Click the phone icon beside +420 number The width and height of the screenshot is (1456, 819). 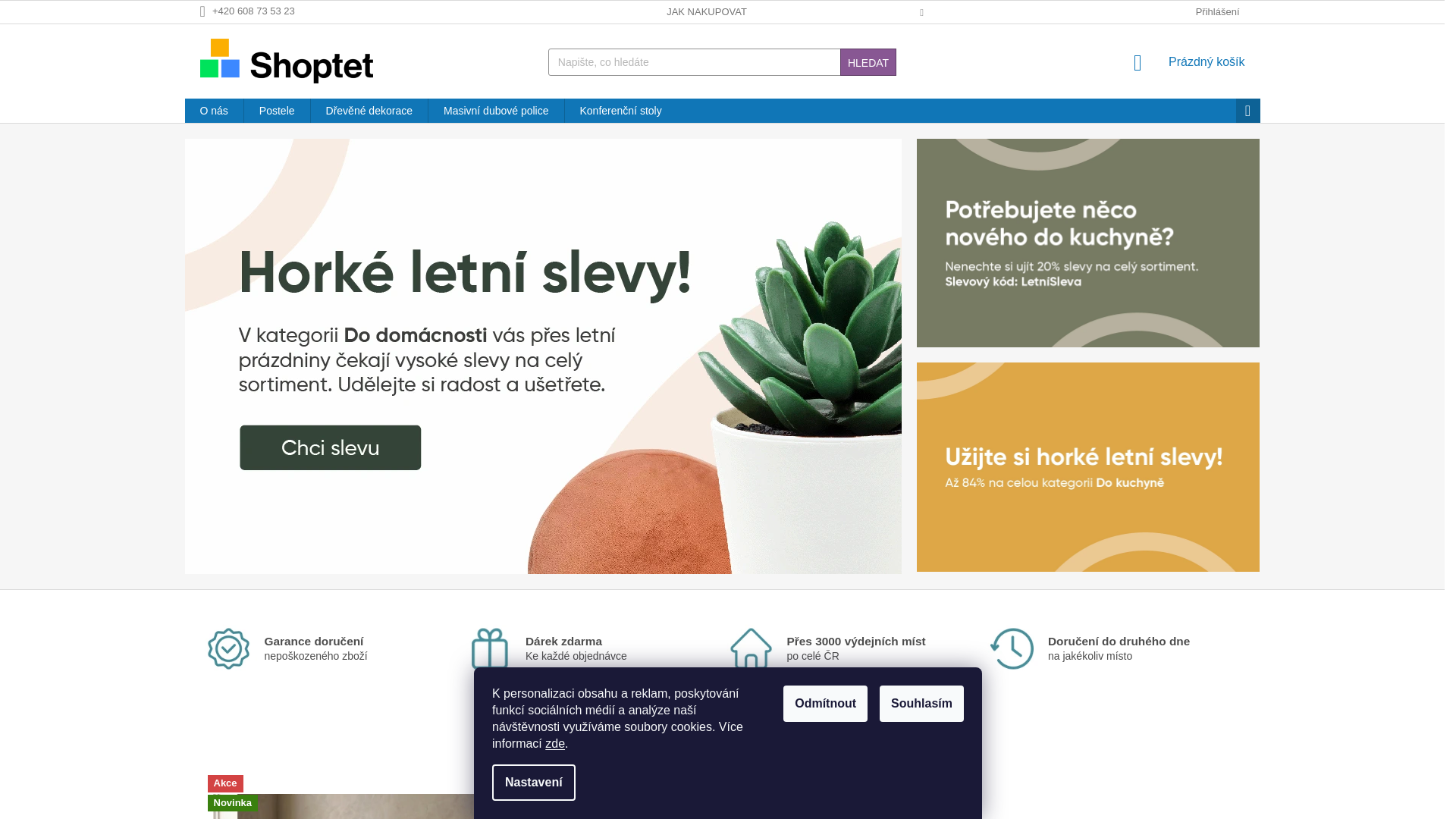202,12
